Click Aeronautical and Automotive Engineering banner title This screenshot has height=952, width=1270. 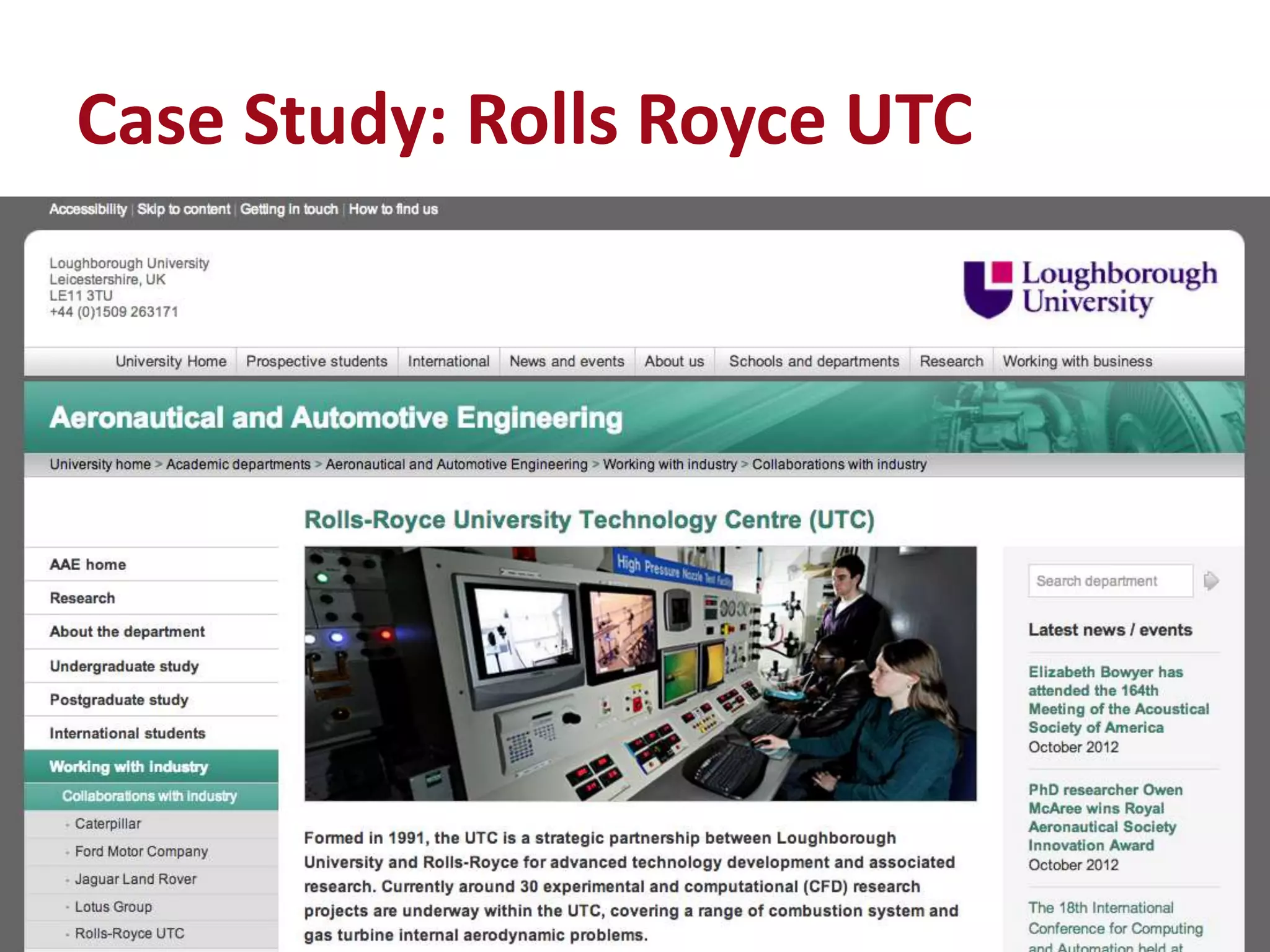pyautogui.click(x=336, y=418)
